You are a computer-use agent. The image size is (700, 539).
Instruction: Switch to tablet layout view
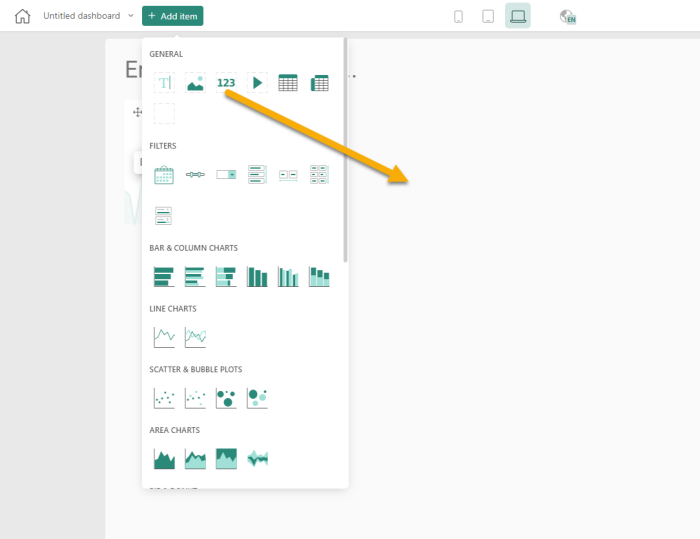[x=488, y=16]
